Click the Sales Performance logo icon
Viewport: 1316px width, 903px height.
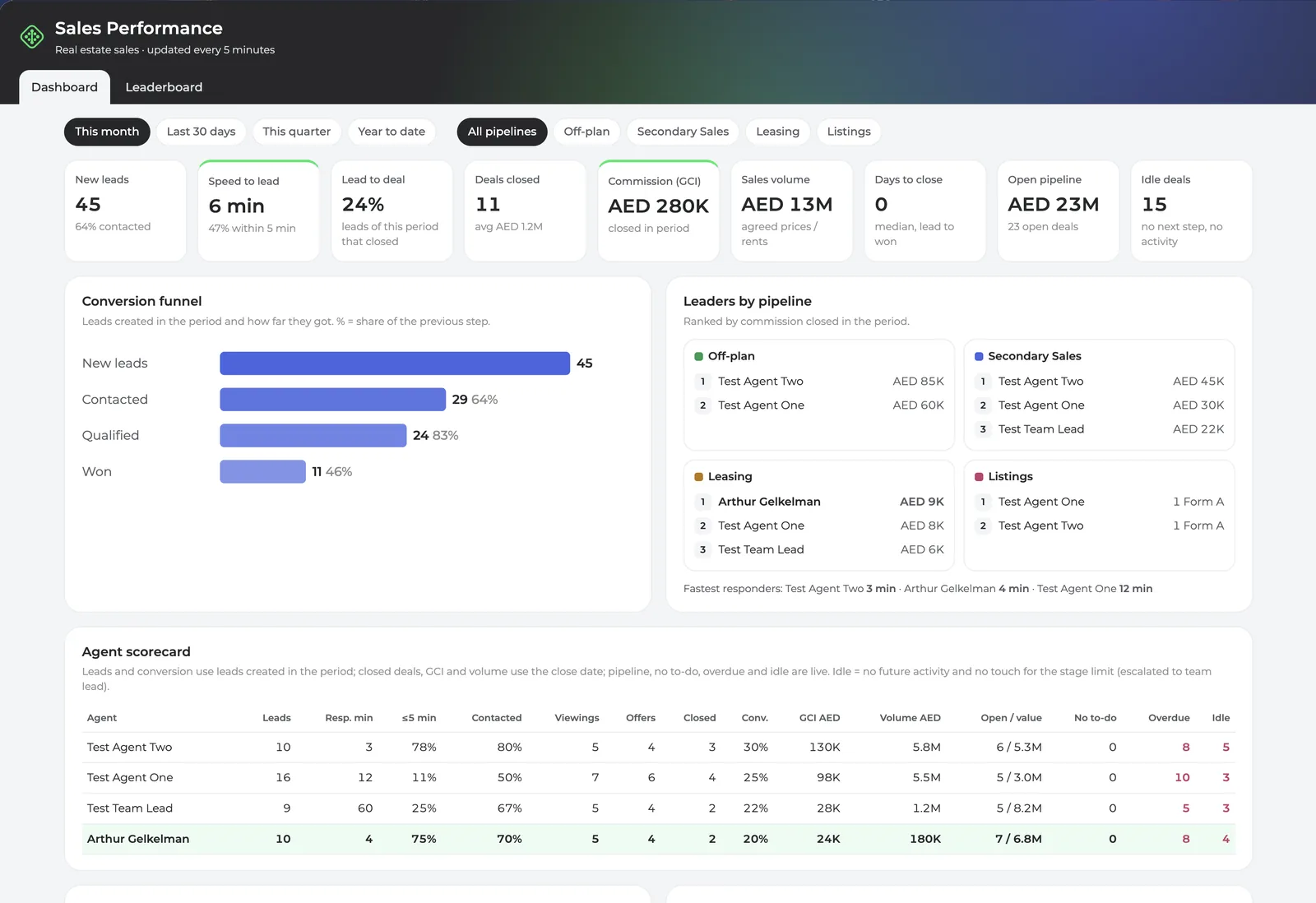click(x=32, y=37)
